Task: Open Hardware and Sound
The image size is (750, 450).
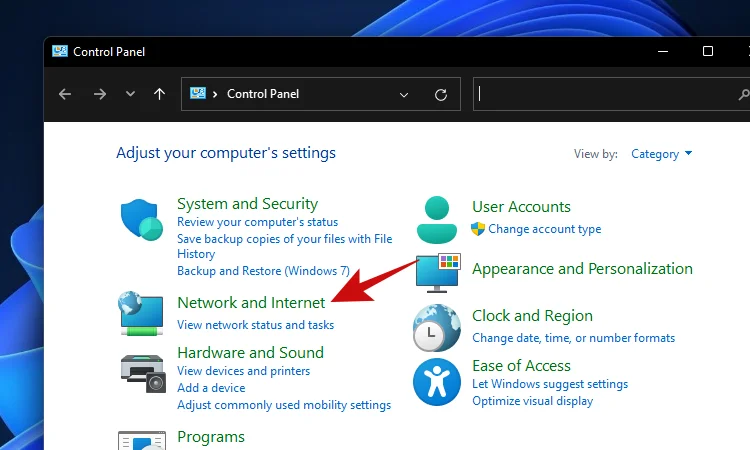Action: click(x=250, y=352)
